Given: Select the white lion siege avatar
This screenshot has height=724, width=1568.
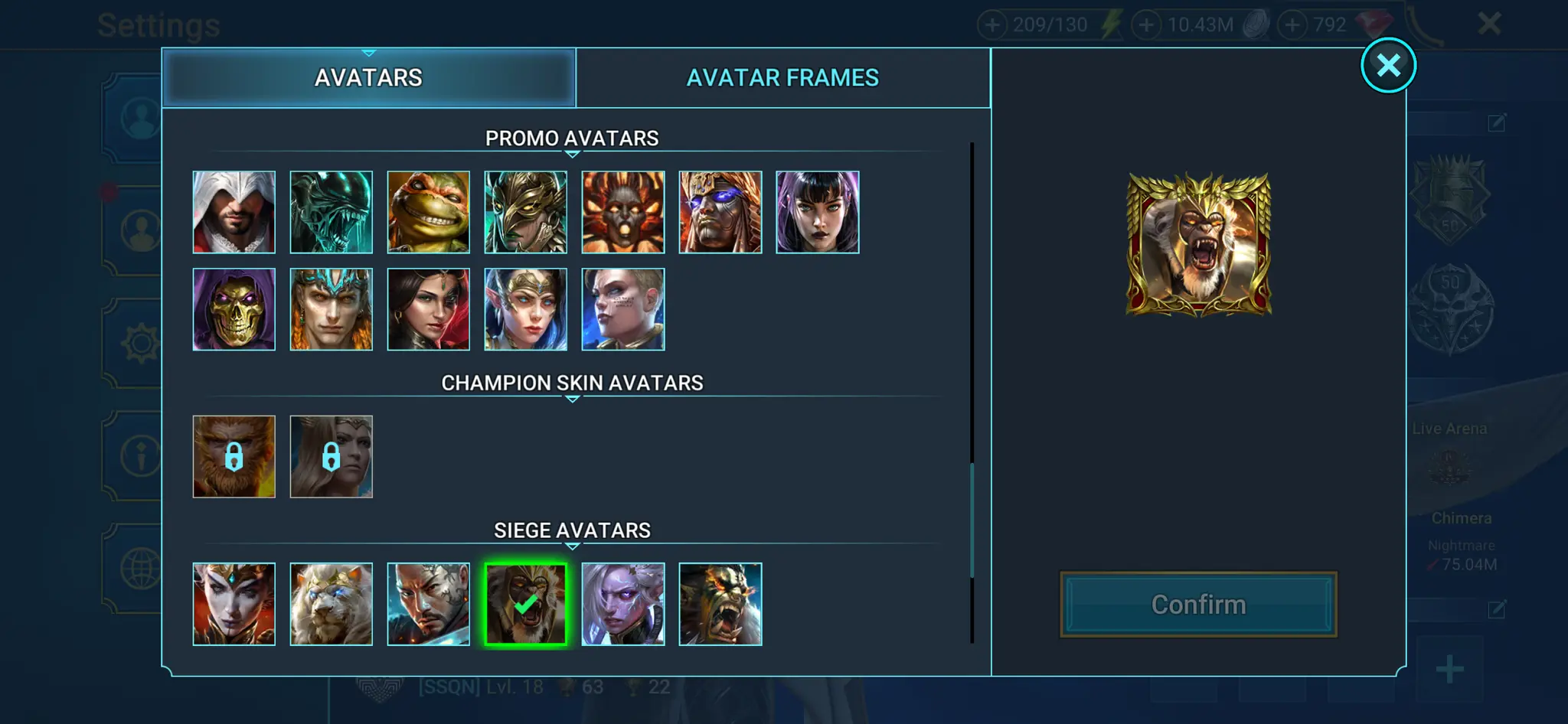Looking at the screenshot, I should [x=331, y=604].
